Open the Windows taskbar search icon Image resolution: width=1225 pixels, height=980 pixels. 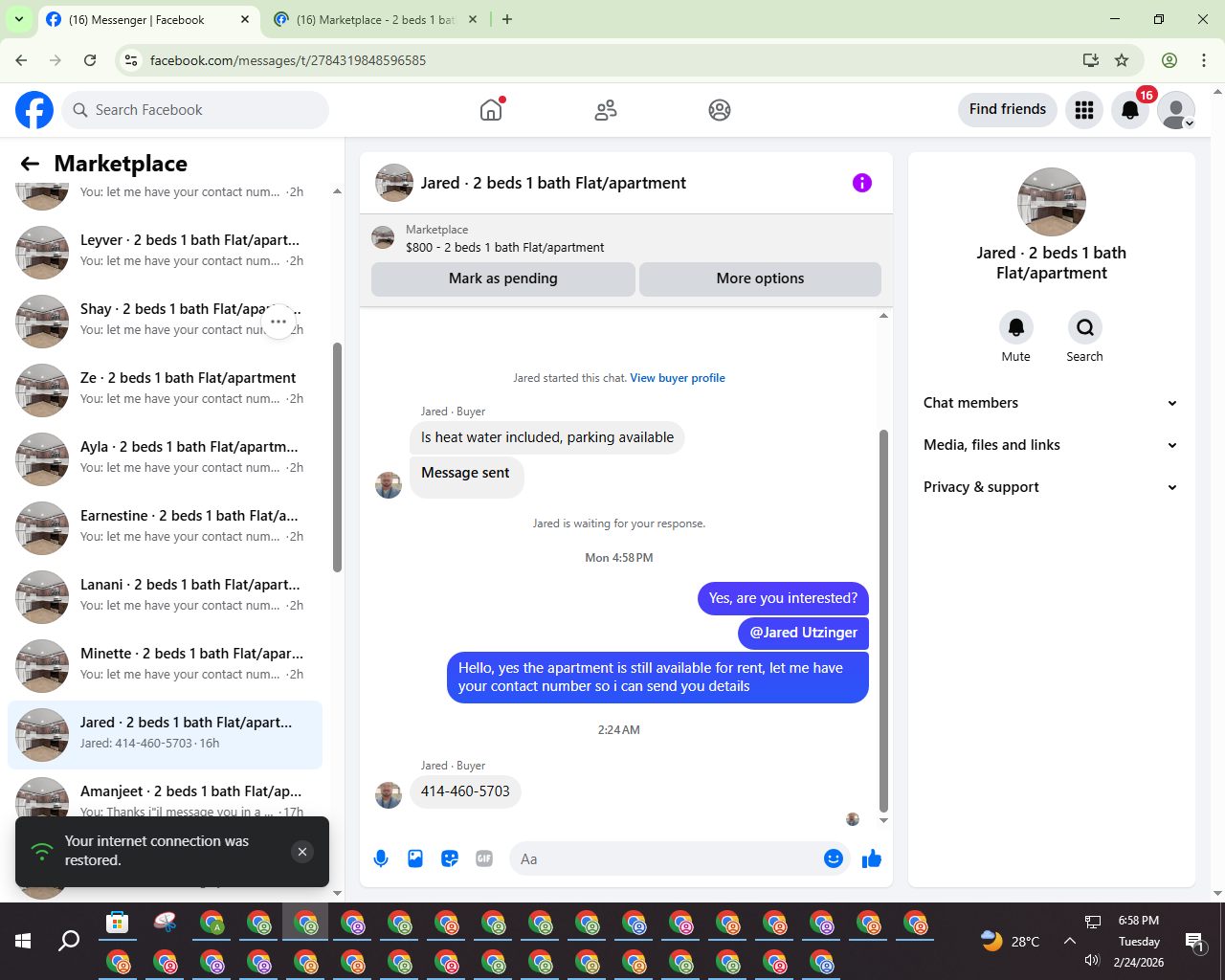(x=69, y=941)
